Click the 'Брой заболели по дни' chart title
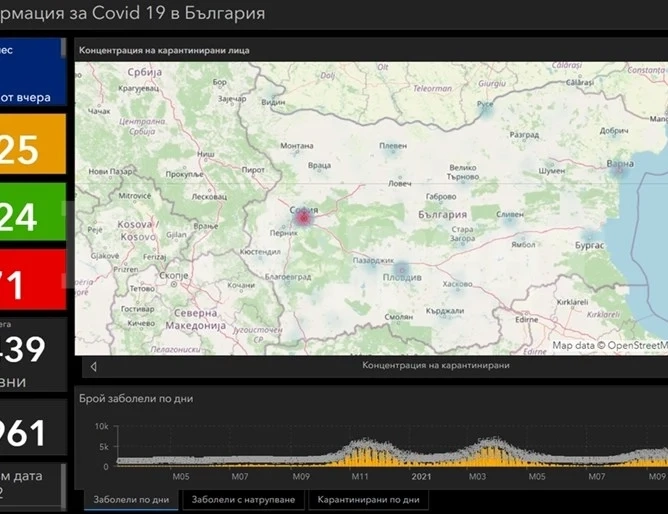This screenshot has height=514, width=668. 136,399
